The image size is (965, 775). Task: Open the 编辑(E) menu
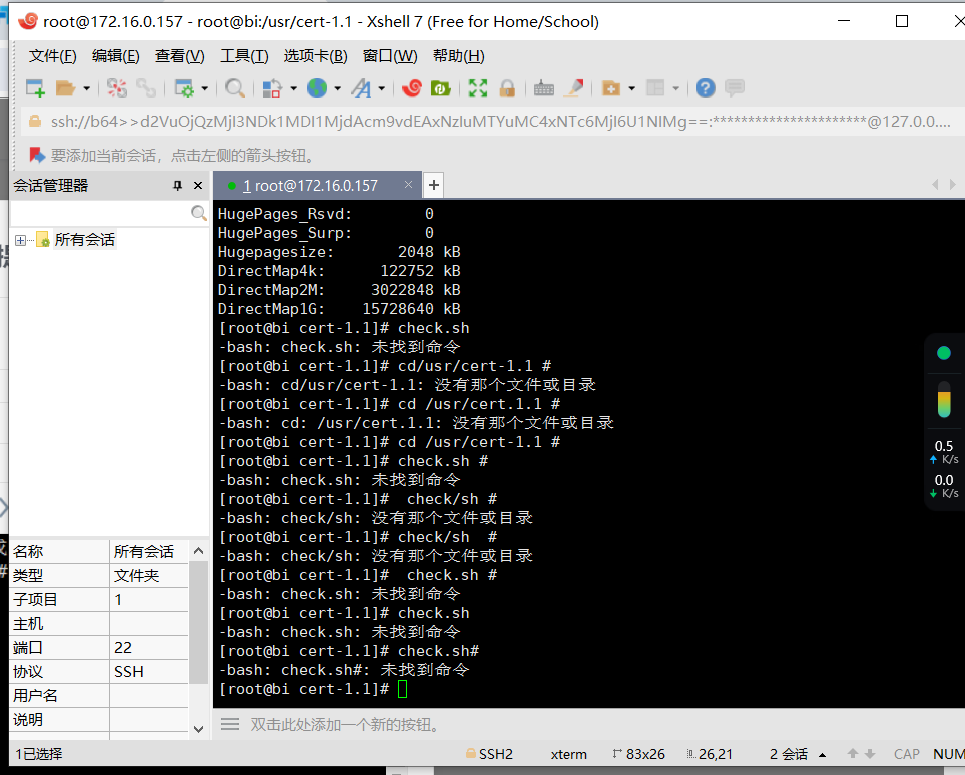[x=116, y=56]
